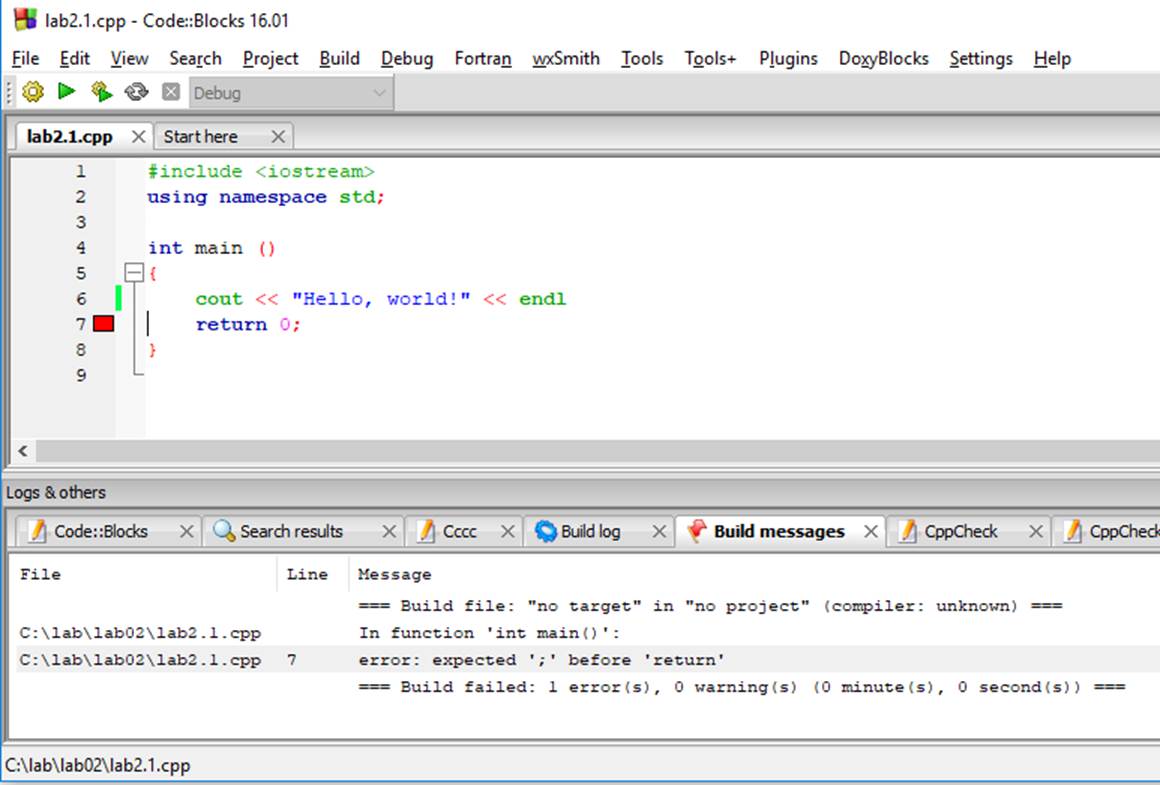Switch to the lab2.1.cpp editor tab
Screen dimensions: 1160x785
pos(70,137)
